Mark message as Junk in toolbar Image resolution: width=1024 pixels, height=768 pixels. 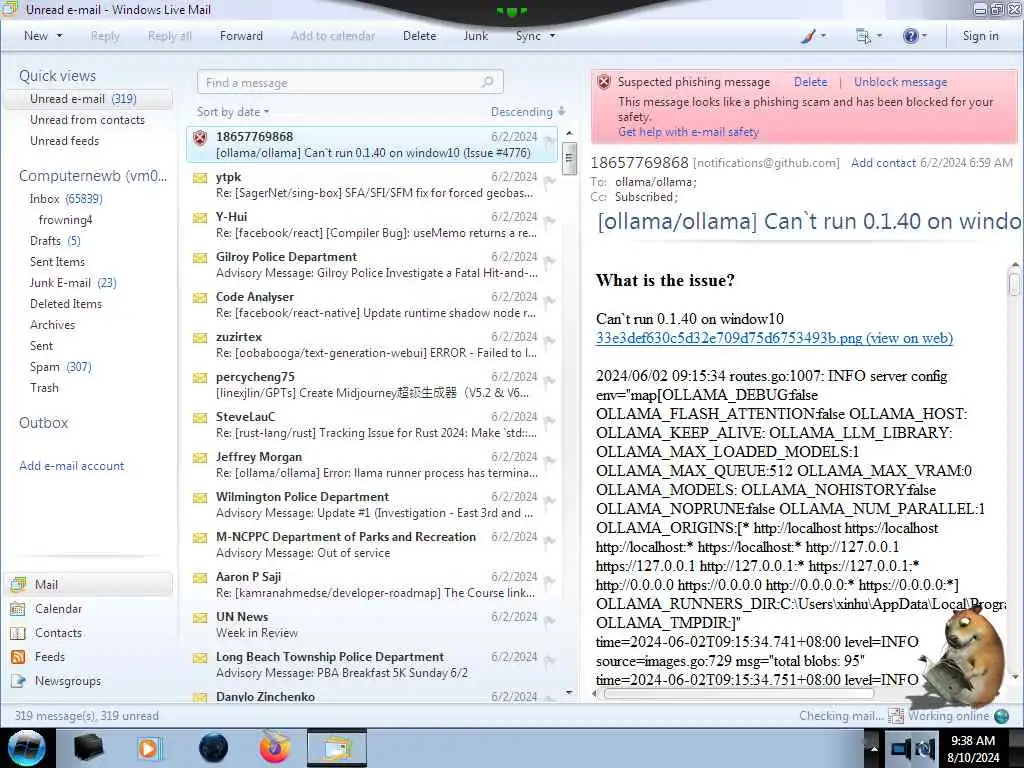click(475, 36)
